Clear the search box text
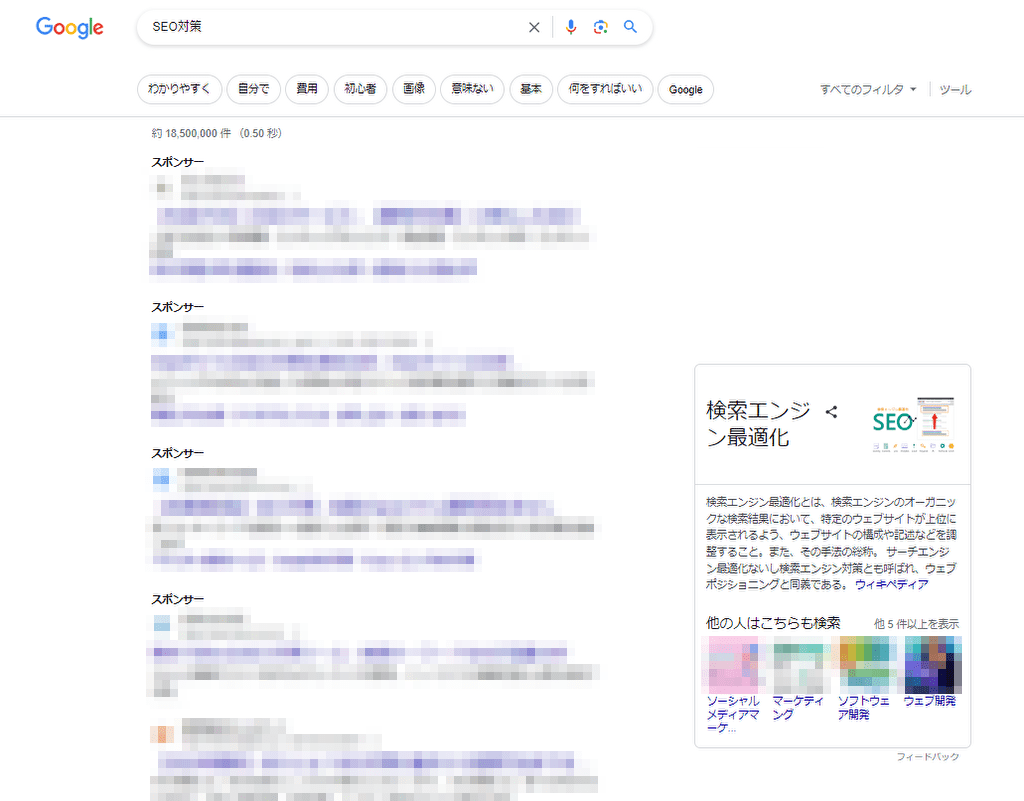This screenshot has width=1024, height=801. tap(534, 28)
